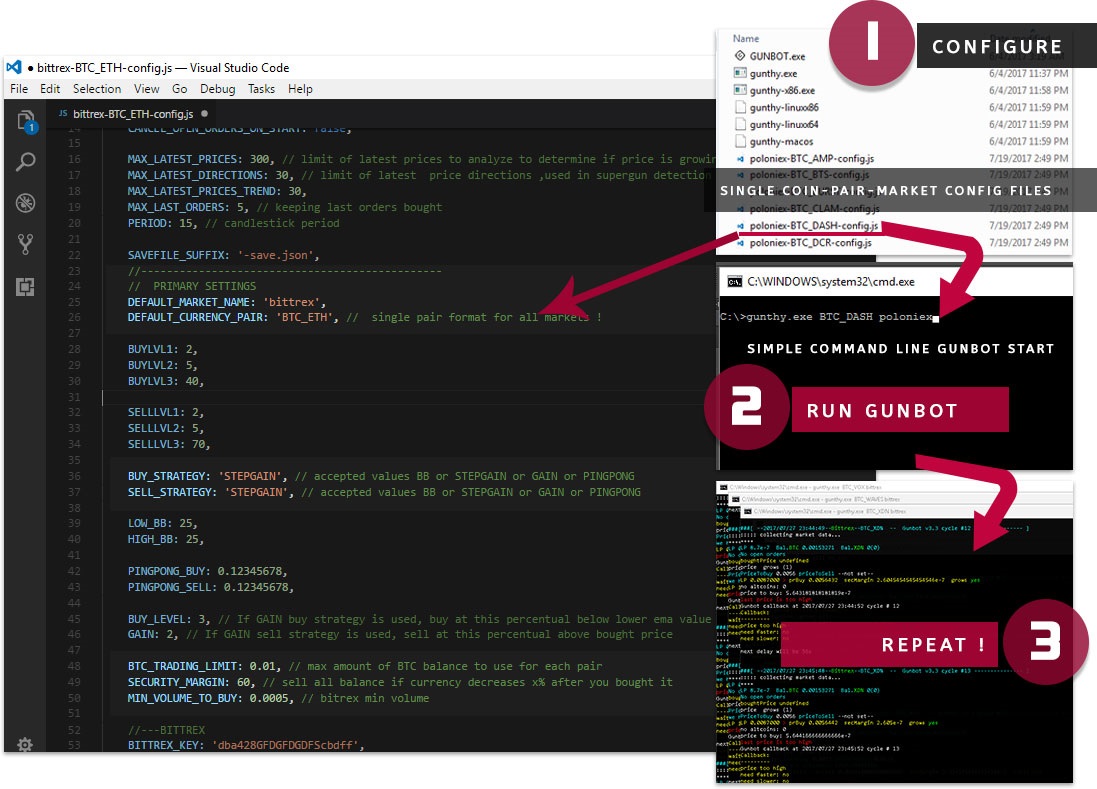Open the Tasks menu
1097x789 pixels.
(x=261, y=89)
